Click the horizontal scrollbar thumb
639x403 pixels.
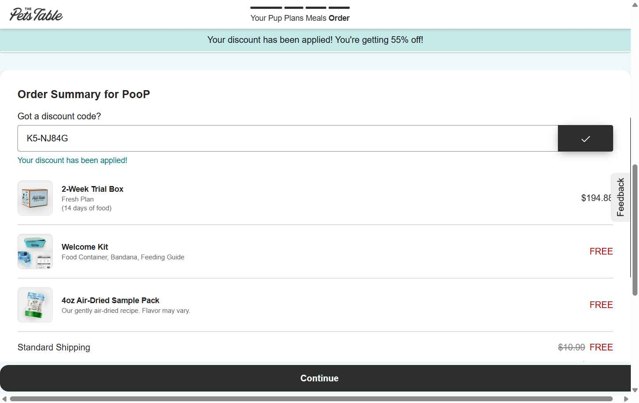click(311, 399)
